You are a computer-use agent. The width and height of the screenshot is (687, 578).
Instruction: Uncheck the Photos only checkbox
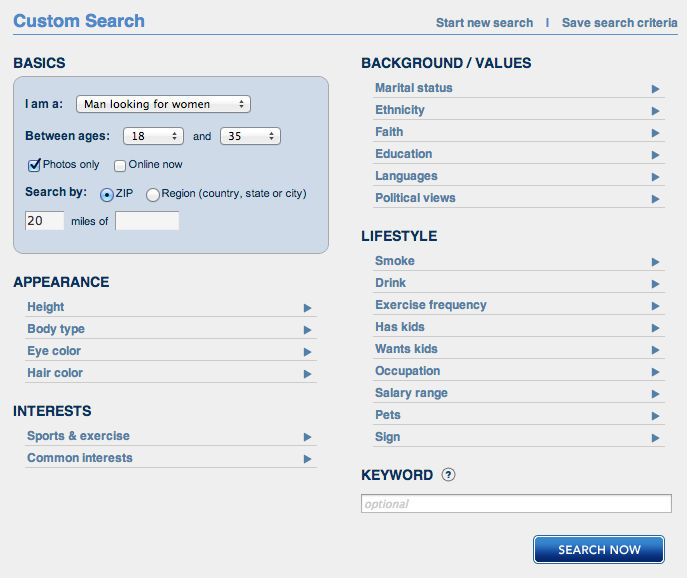(x=34, y=165)
